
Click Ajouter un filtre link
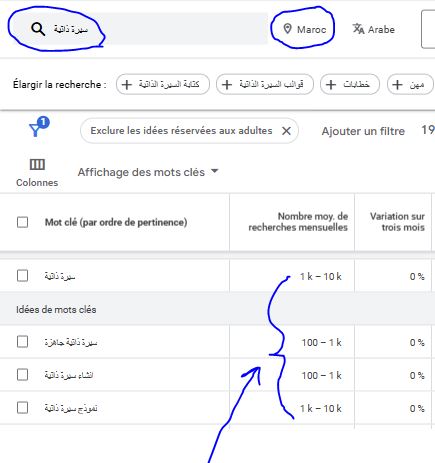363,131
